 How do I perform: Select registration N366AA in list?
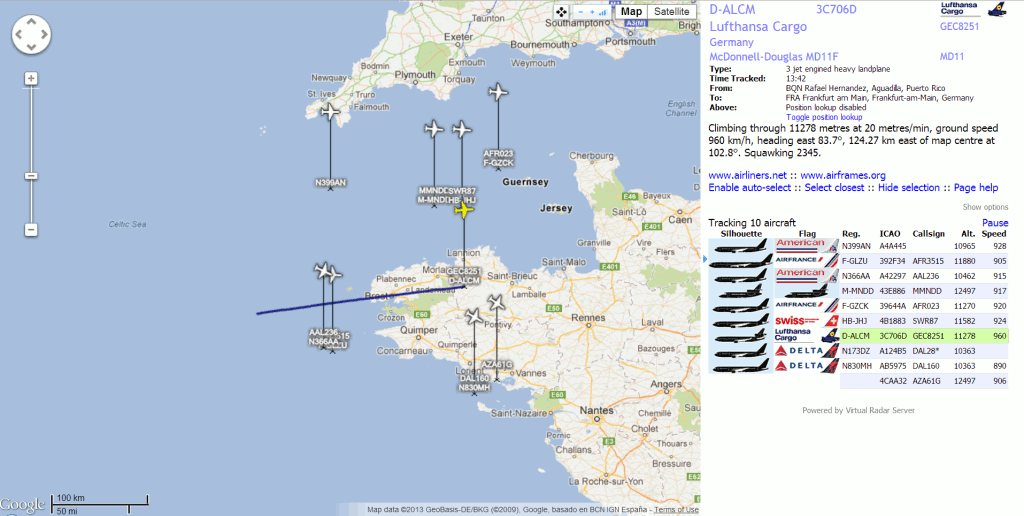coord(856,276)
